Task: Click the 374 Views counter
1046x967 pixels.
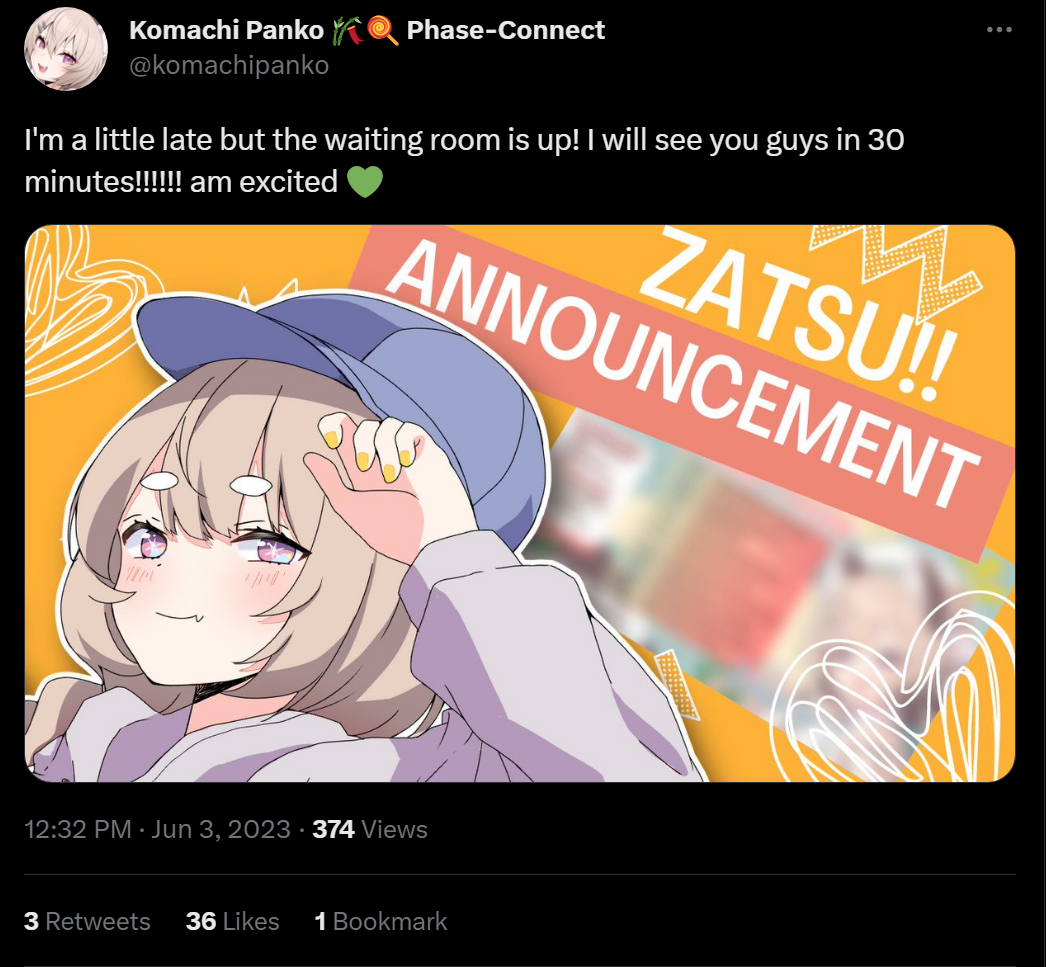Action: coord(370,829)
